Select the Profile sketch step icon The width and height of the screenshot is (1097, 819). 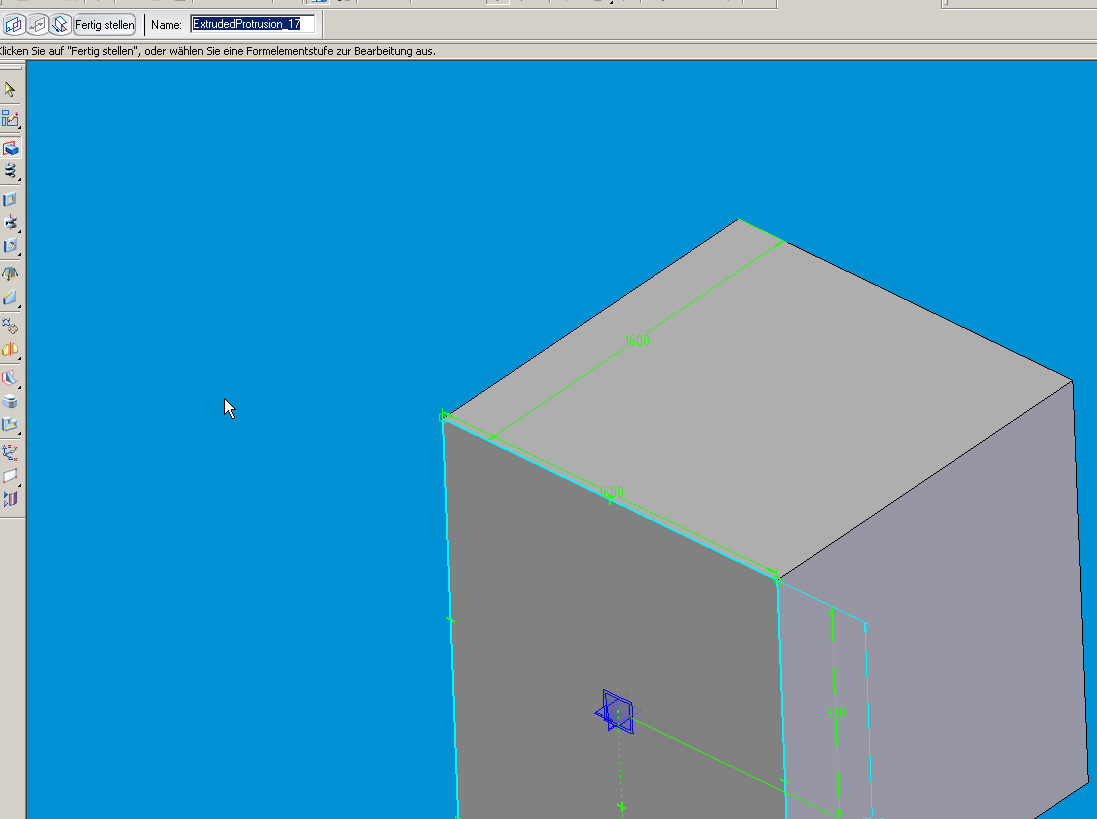(x=37, y=25)
